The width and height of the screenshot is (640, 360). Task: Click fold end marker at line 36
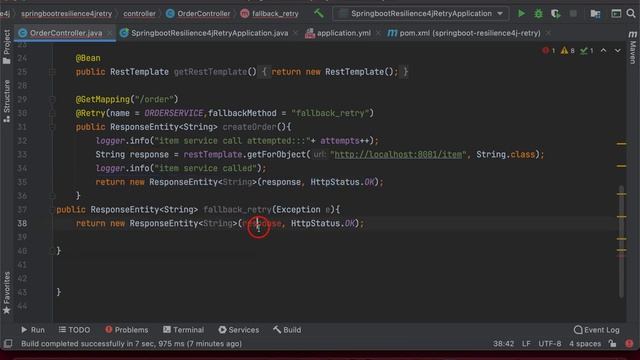coord(52,196)
